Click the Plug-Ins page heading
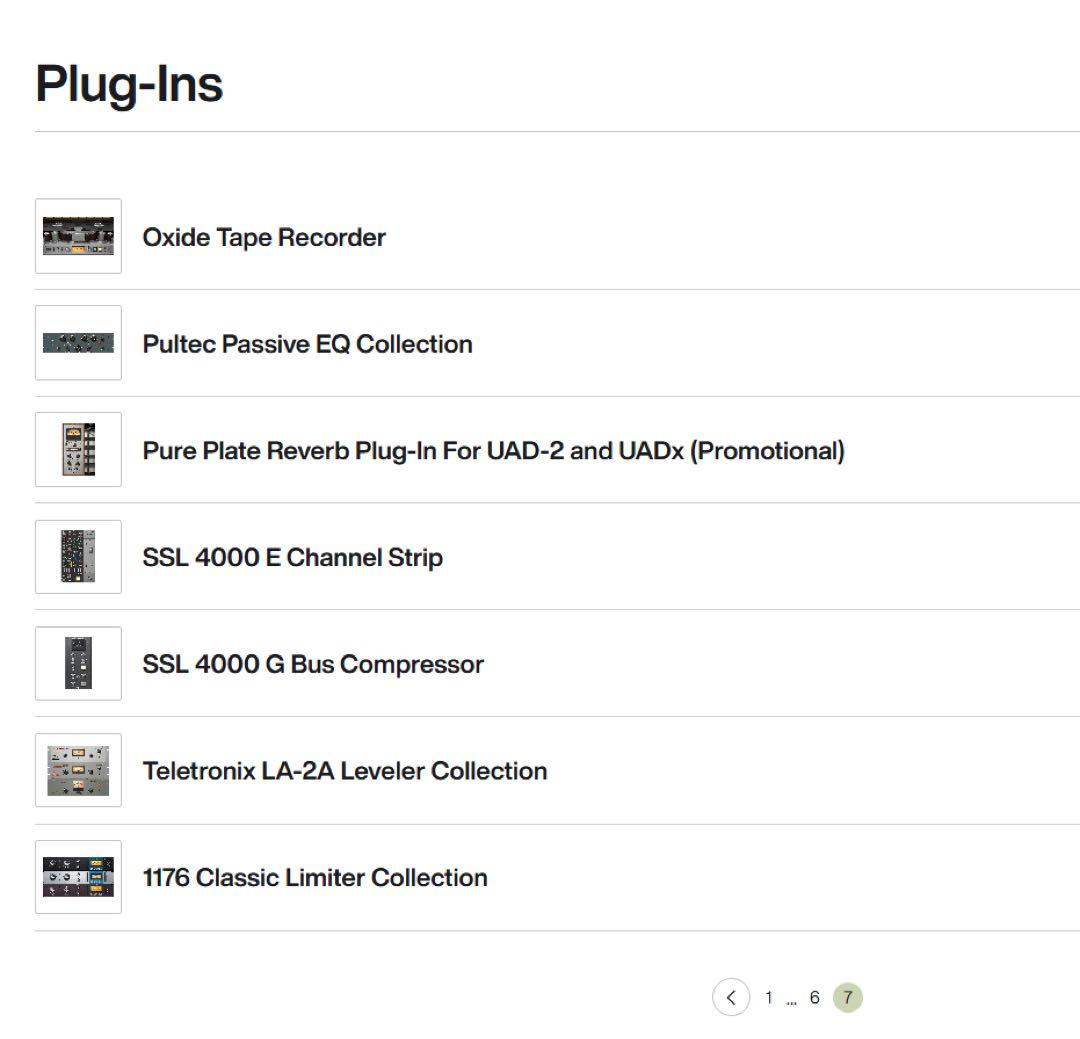Image resolution: width=1080 pixels, height=1039 pixels. click(129, 83)
